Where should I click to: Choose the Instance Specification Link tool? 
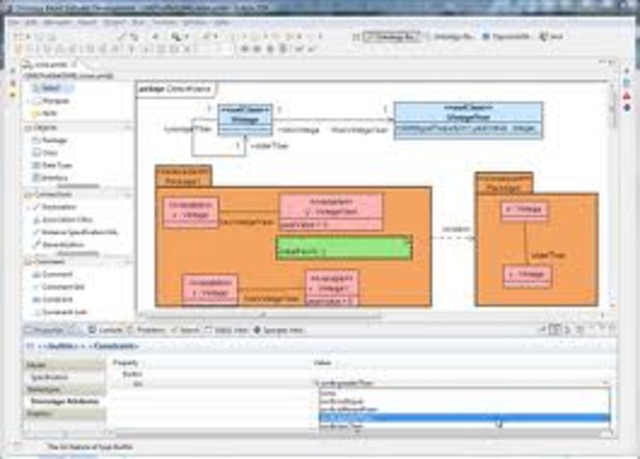(x=75, y=233)
